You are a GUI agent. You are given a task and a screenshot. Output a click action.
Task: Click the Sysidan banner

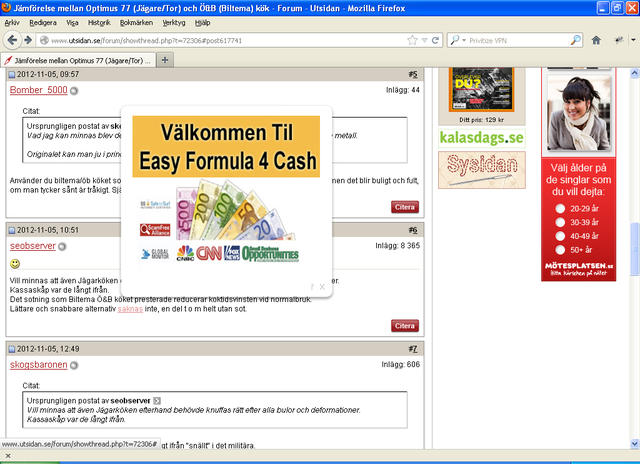[482, 170]
